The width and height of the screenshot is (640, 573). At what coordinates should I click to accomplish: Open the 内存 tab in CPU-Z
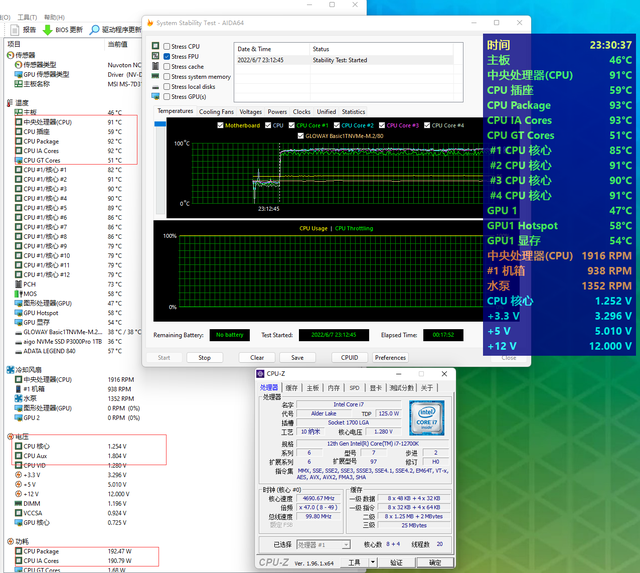click(x=333, y=387)
